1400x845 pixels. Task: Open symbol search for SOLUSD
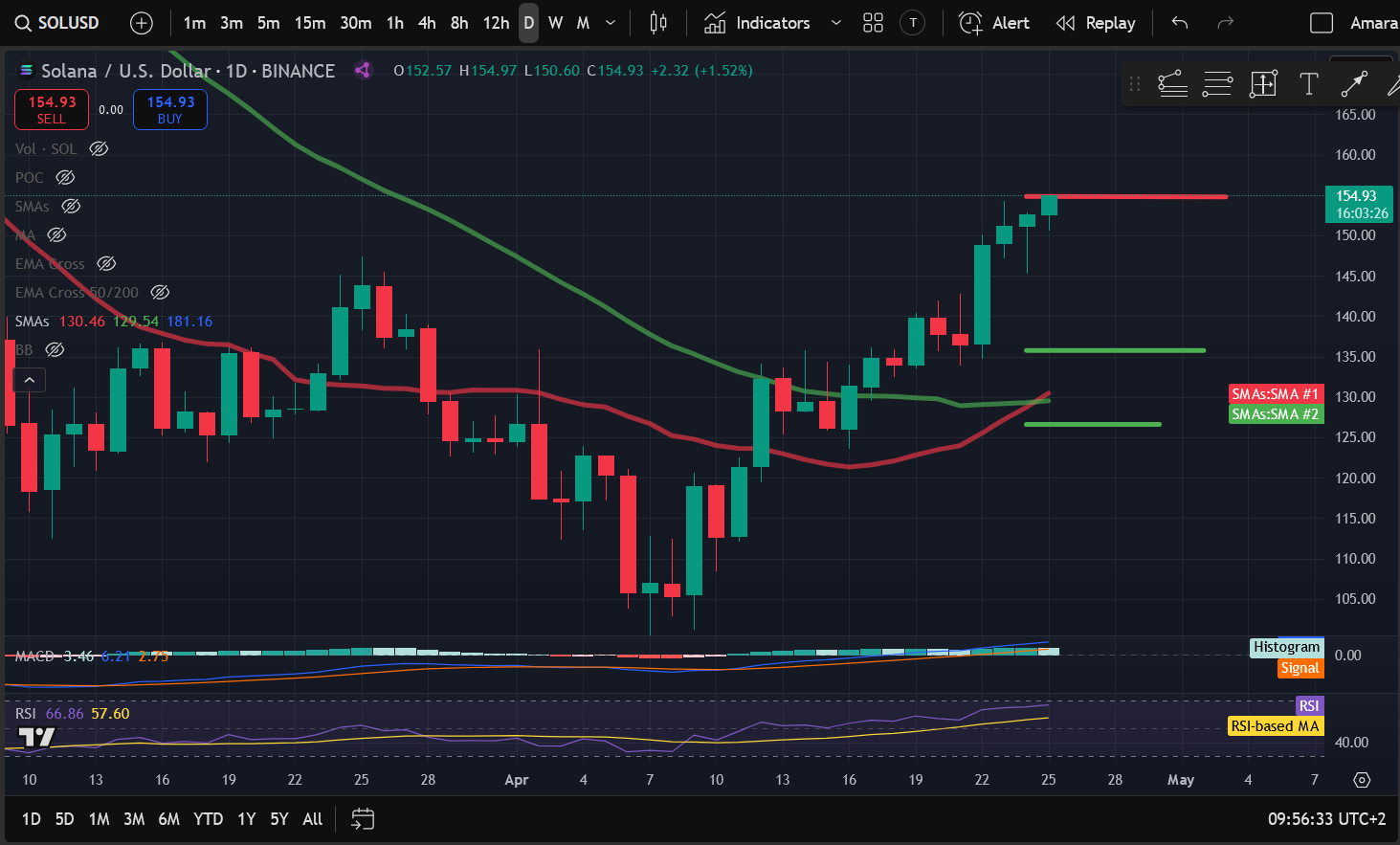pos(57,23)
